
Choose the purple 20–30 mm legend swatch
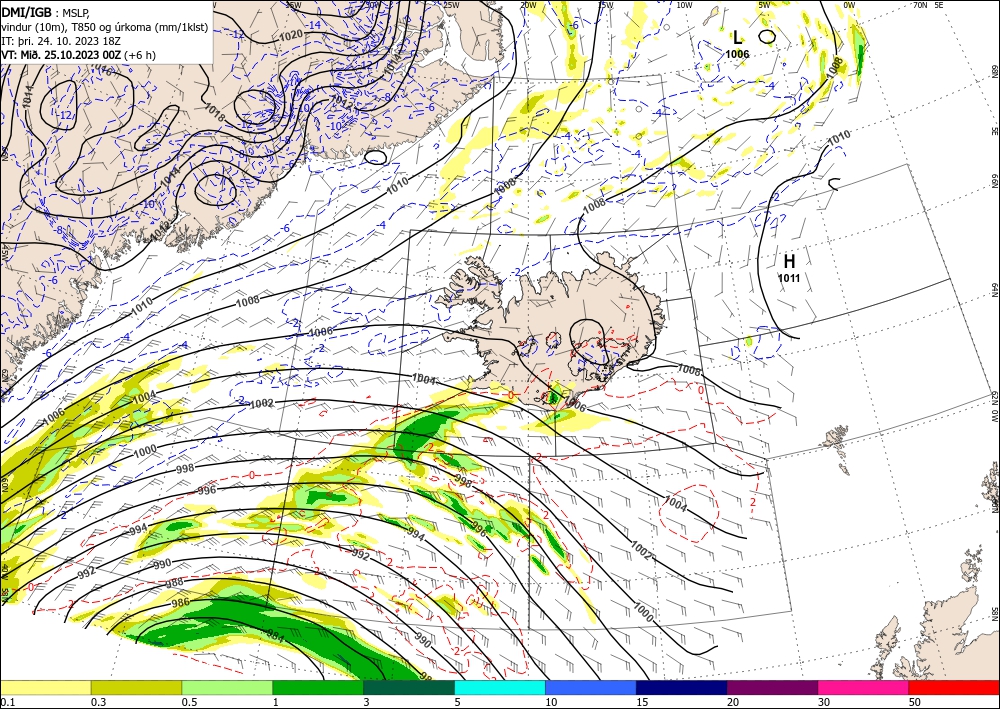772,687
